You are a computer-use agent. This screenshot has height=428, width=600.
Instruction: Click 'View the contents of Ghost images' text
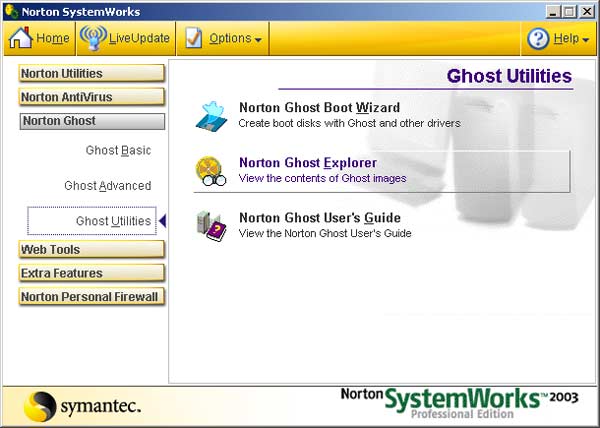point(323,179)
